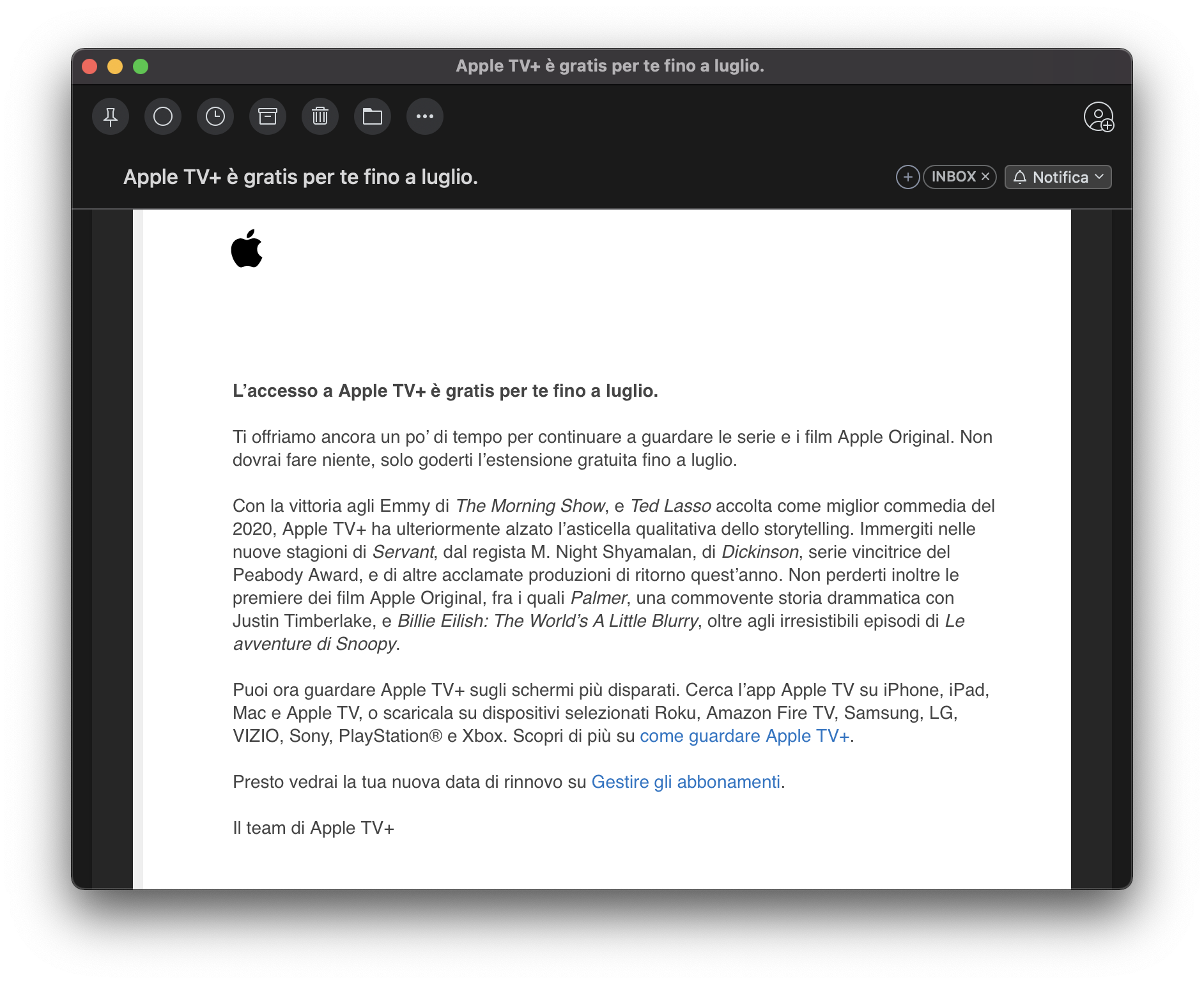Mark the email as unread with circle icon
Viewport: 1204px width, 984px height.
163,116
